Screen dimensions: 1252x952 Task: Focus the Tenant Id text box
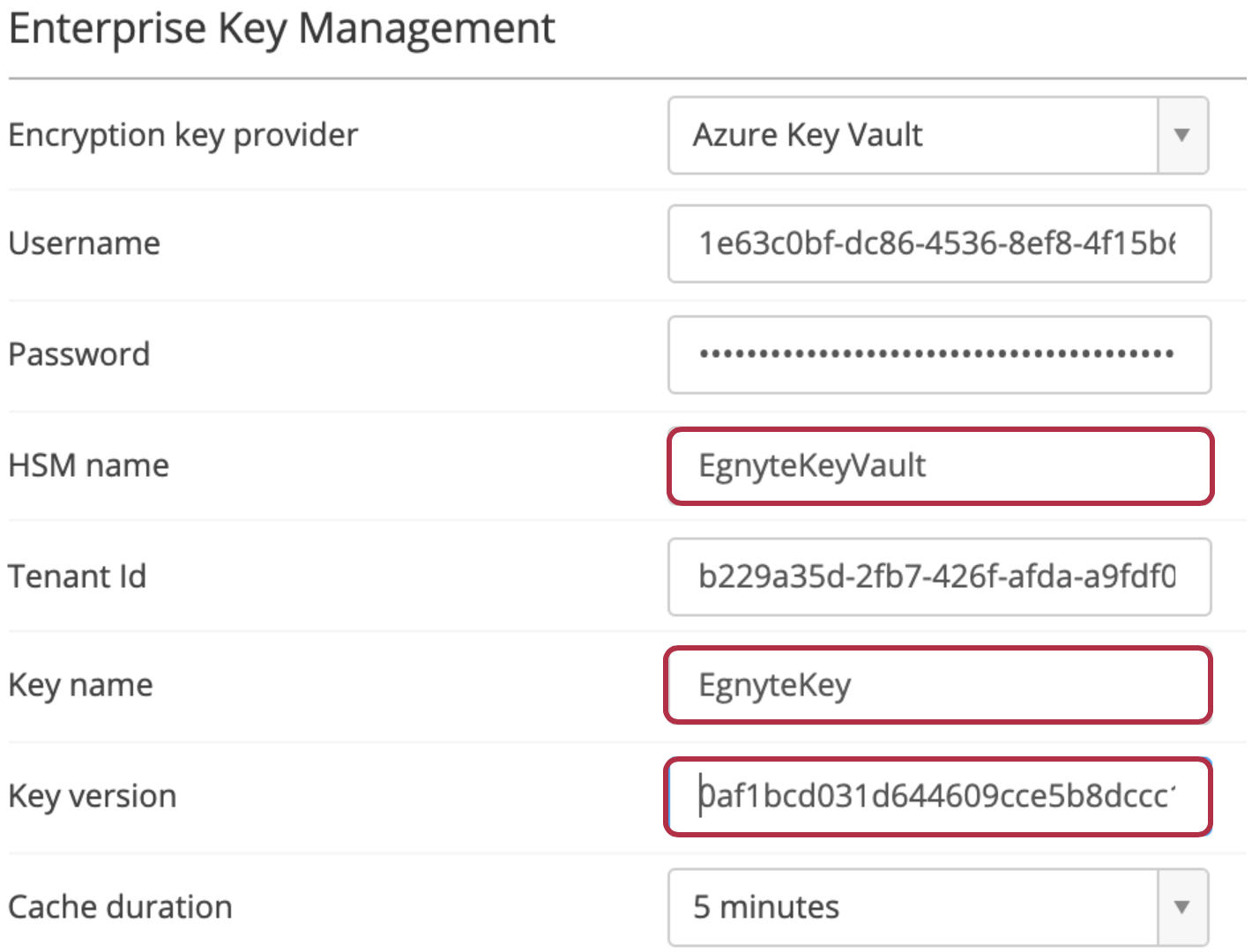click(x=940, y=576)
